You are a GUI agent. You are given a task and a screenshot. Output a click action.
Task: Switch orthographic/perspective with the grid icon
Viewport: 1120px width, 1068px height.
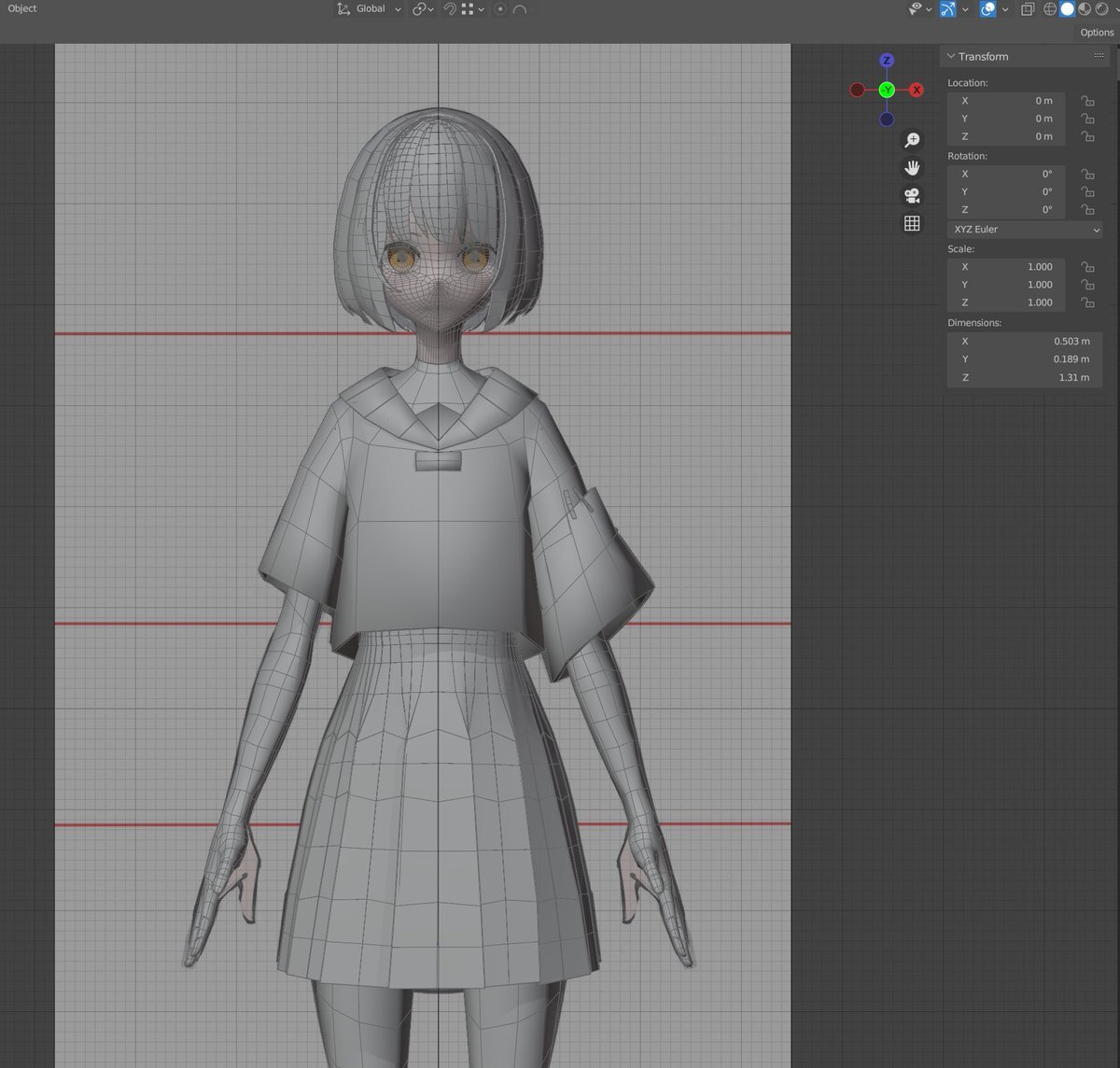click(912, 223)
